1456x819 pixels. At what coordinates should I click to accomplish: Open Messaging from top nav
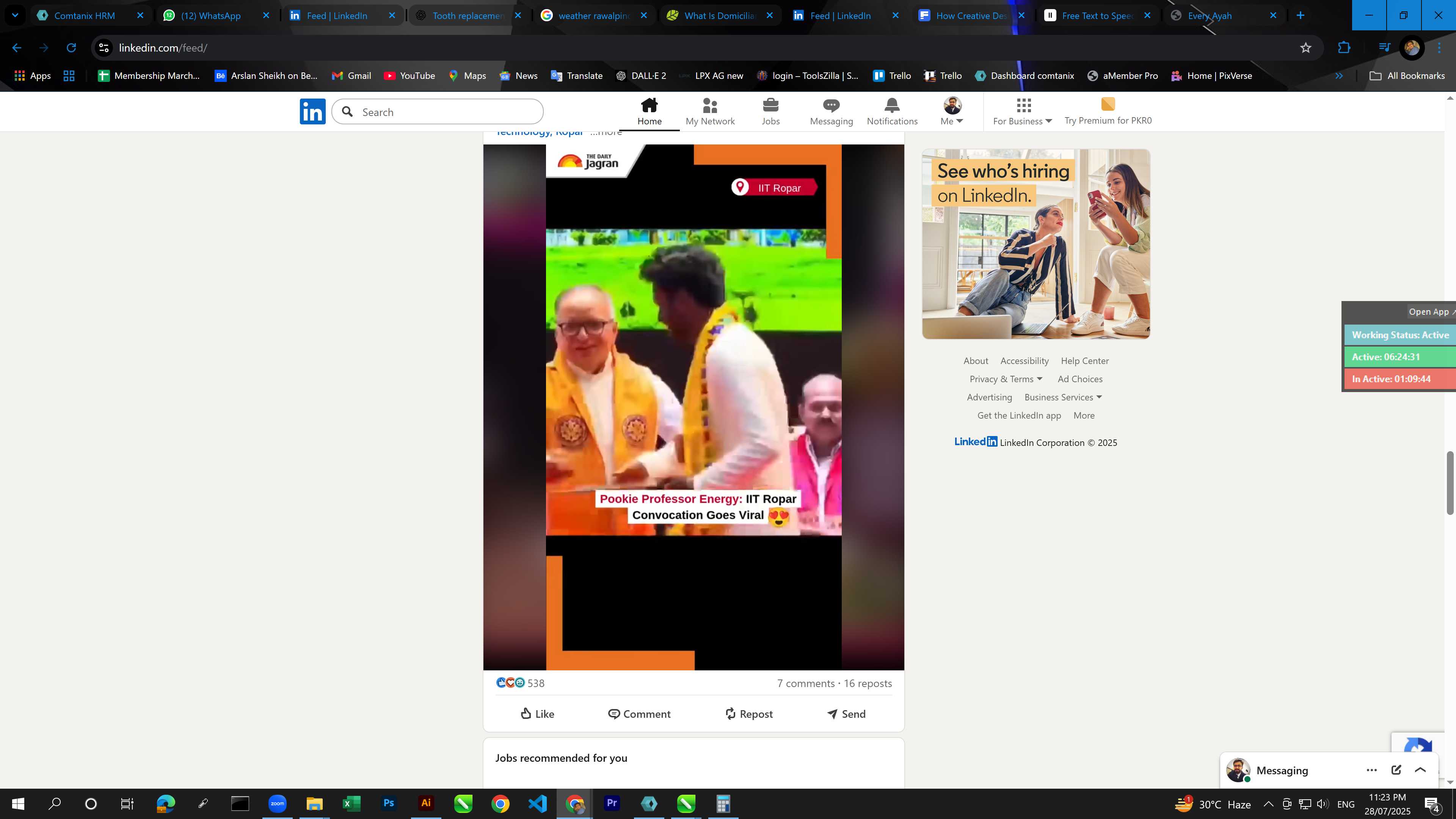click(x=831, y=111)
